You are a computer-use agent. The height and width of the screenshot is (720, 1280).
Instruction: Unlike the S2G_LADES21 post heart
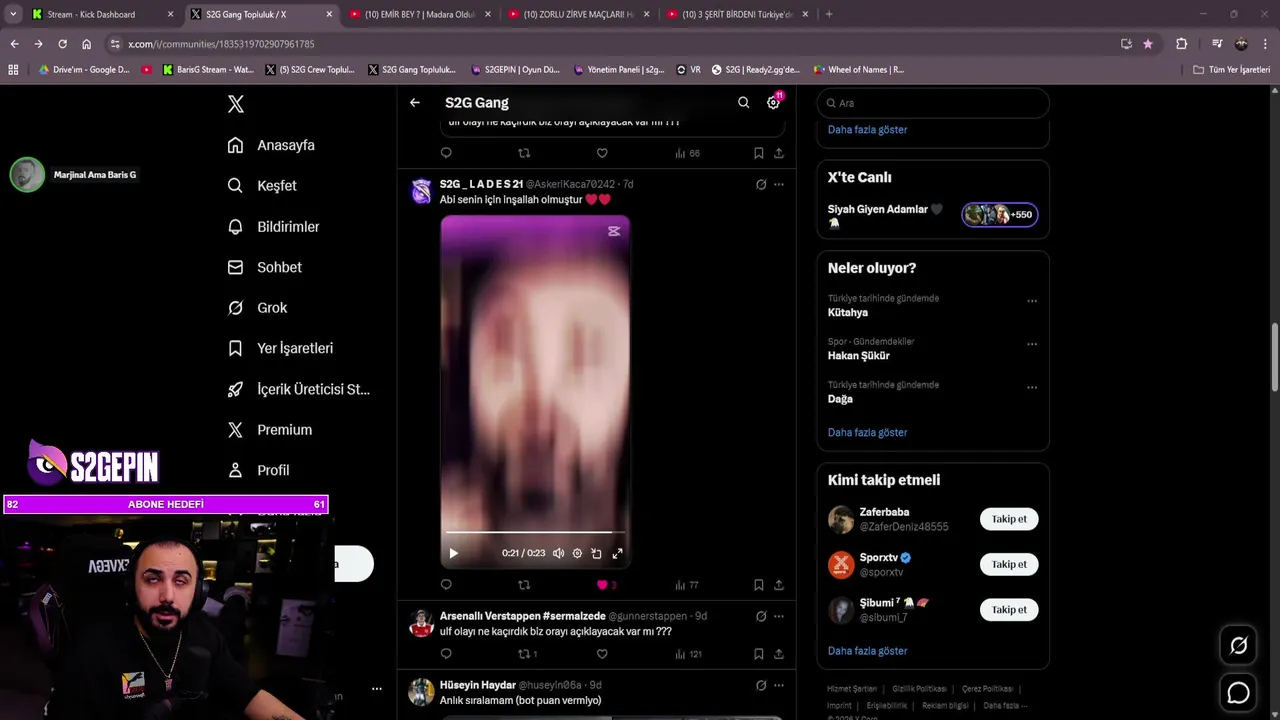click(x=602, y=585)
